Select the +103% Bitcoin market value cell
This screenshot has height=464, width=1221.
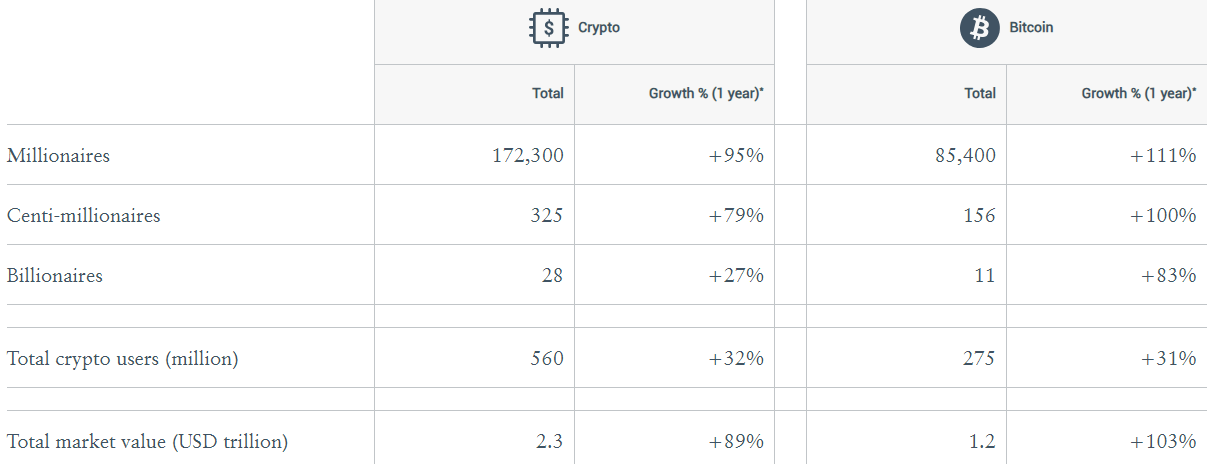(1163, 441)
